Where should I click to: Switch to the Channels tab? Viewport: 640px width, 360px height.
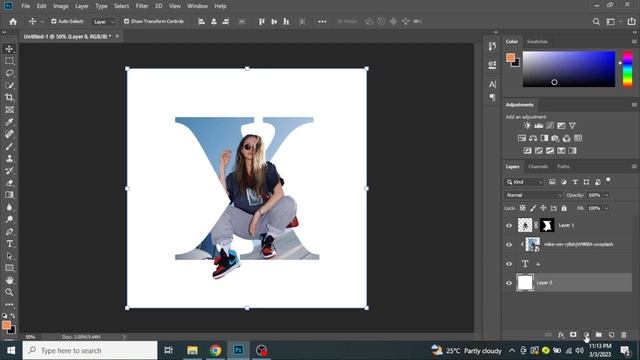tap(538, 167)
